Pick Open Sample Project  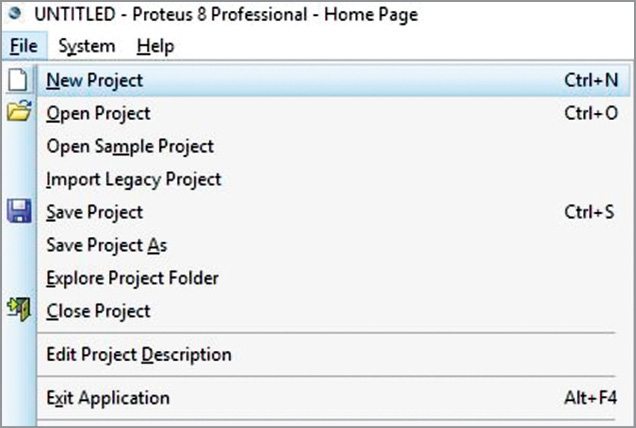130,146
